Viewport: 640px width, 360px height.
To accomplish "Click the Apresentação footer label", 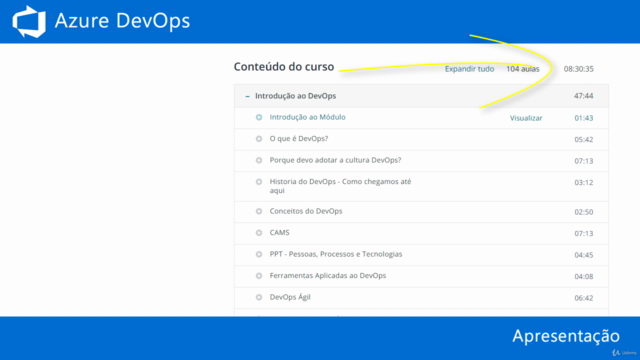I will tap(566, 336).
